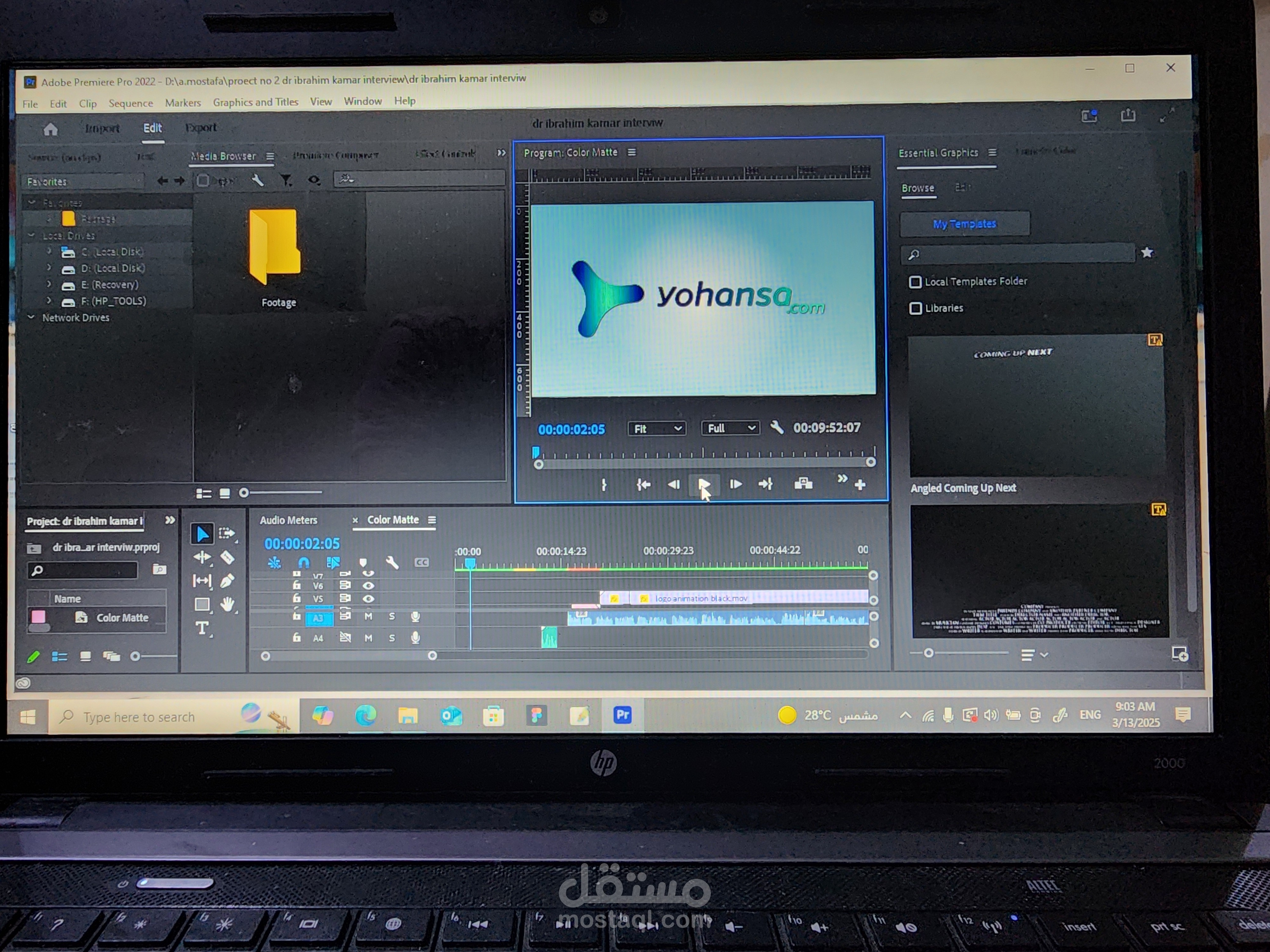Navigate back in Media Browser
The image size is (1270, 952).
[x=163, y=181]
